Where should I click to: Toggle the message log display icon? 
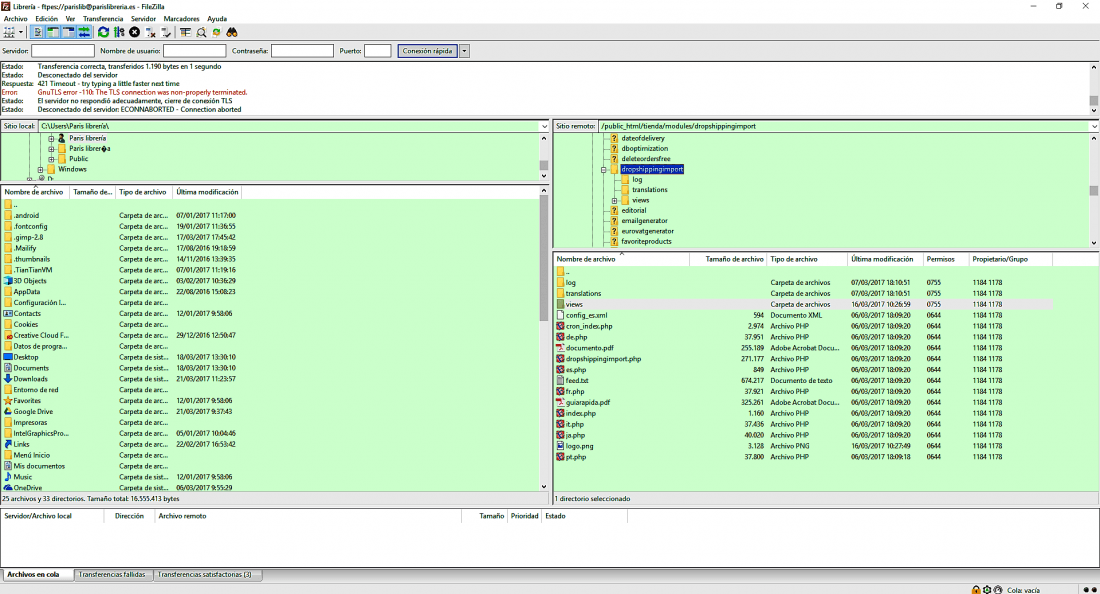(38, 32)
